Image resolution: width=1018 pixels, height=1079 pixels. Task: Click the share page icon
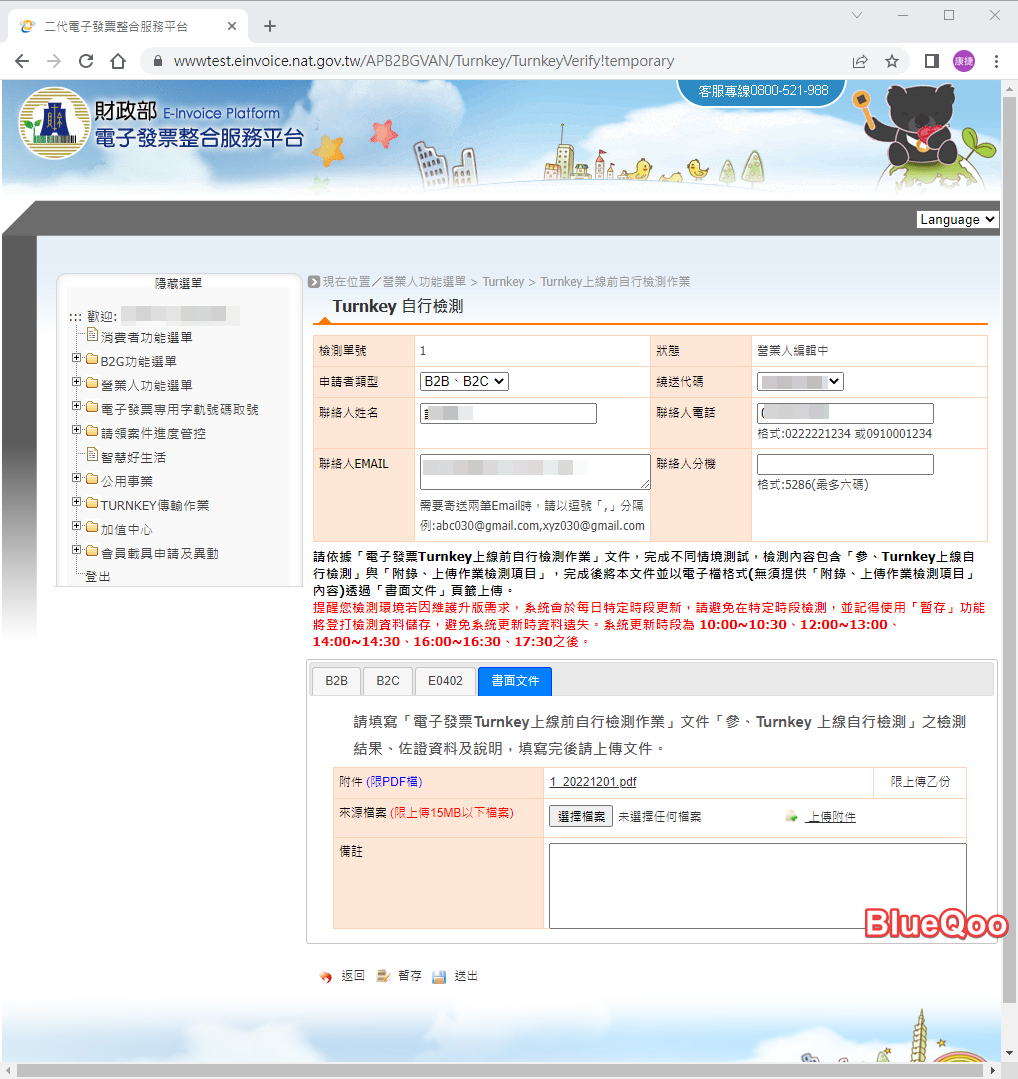pos(860,61)
